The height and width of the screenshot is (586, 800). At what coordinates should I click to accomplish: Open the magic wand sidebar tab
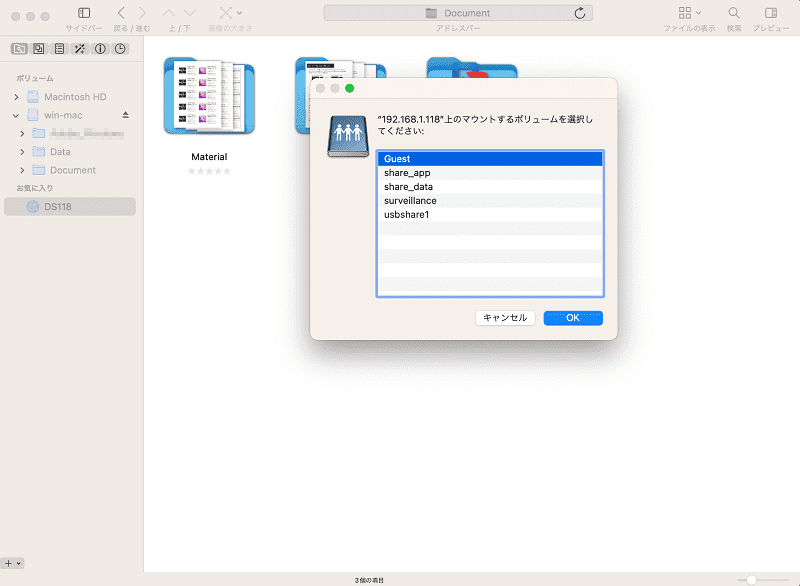click(80, 48)
